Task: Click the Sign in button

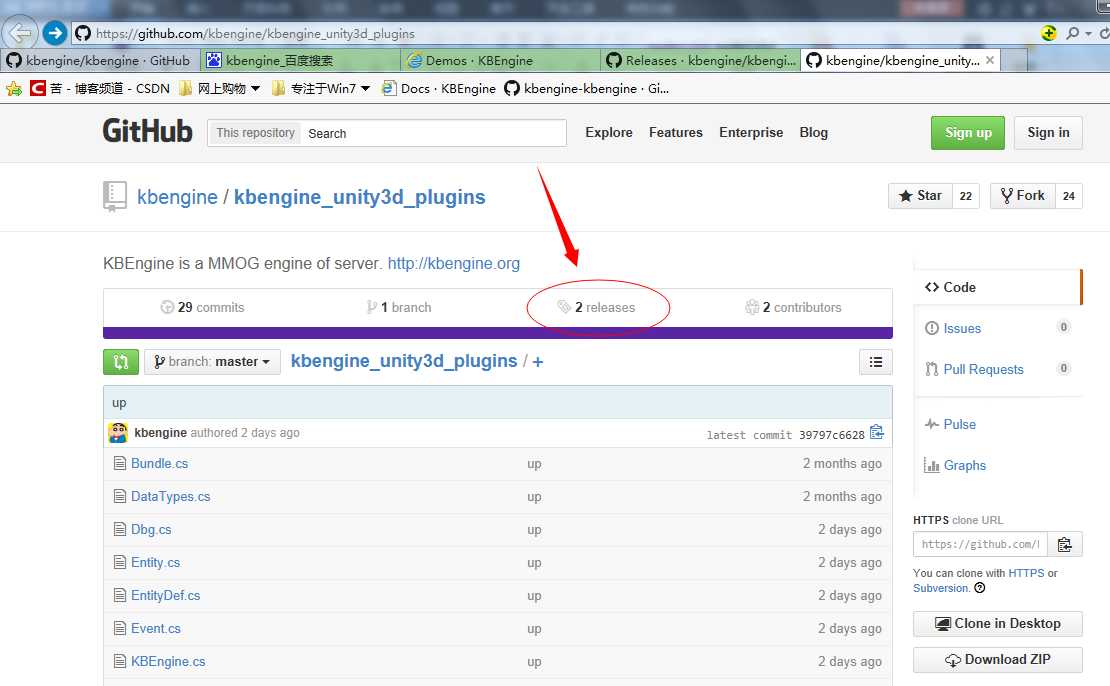Action: point(1048,132)
